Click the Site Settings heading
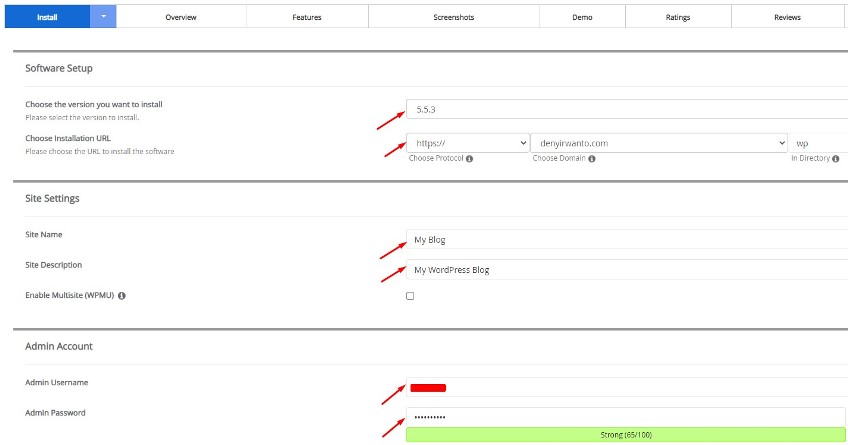Viewport: 848px width, 445px height. click(52, 198)
